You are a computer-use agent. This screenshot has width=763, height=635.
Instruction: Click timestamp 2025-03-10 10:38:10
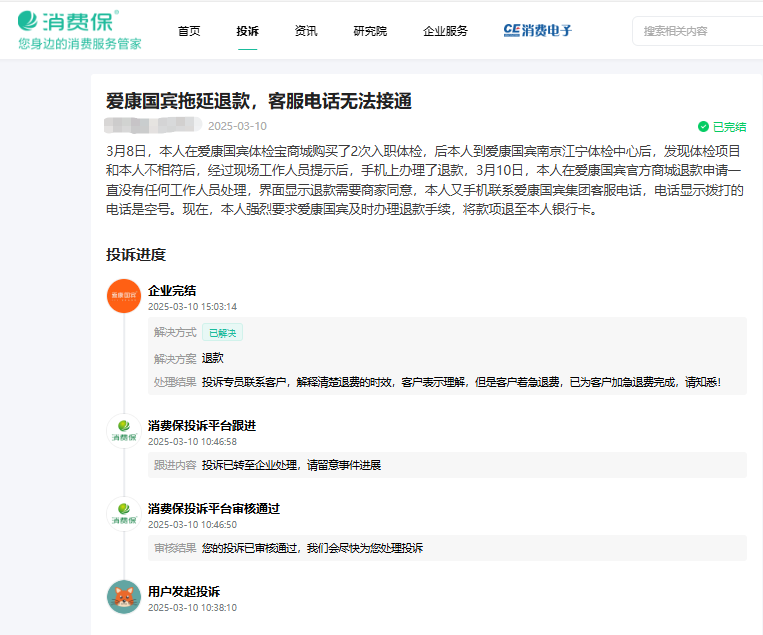tap(192, 608)
